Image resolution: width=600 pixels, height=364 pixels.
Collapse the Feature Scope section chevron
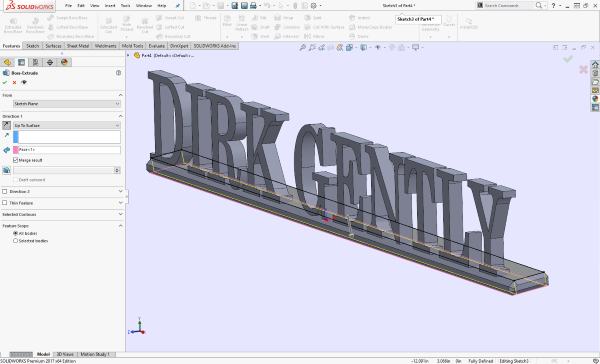(121, 226)
